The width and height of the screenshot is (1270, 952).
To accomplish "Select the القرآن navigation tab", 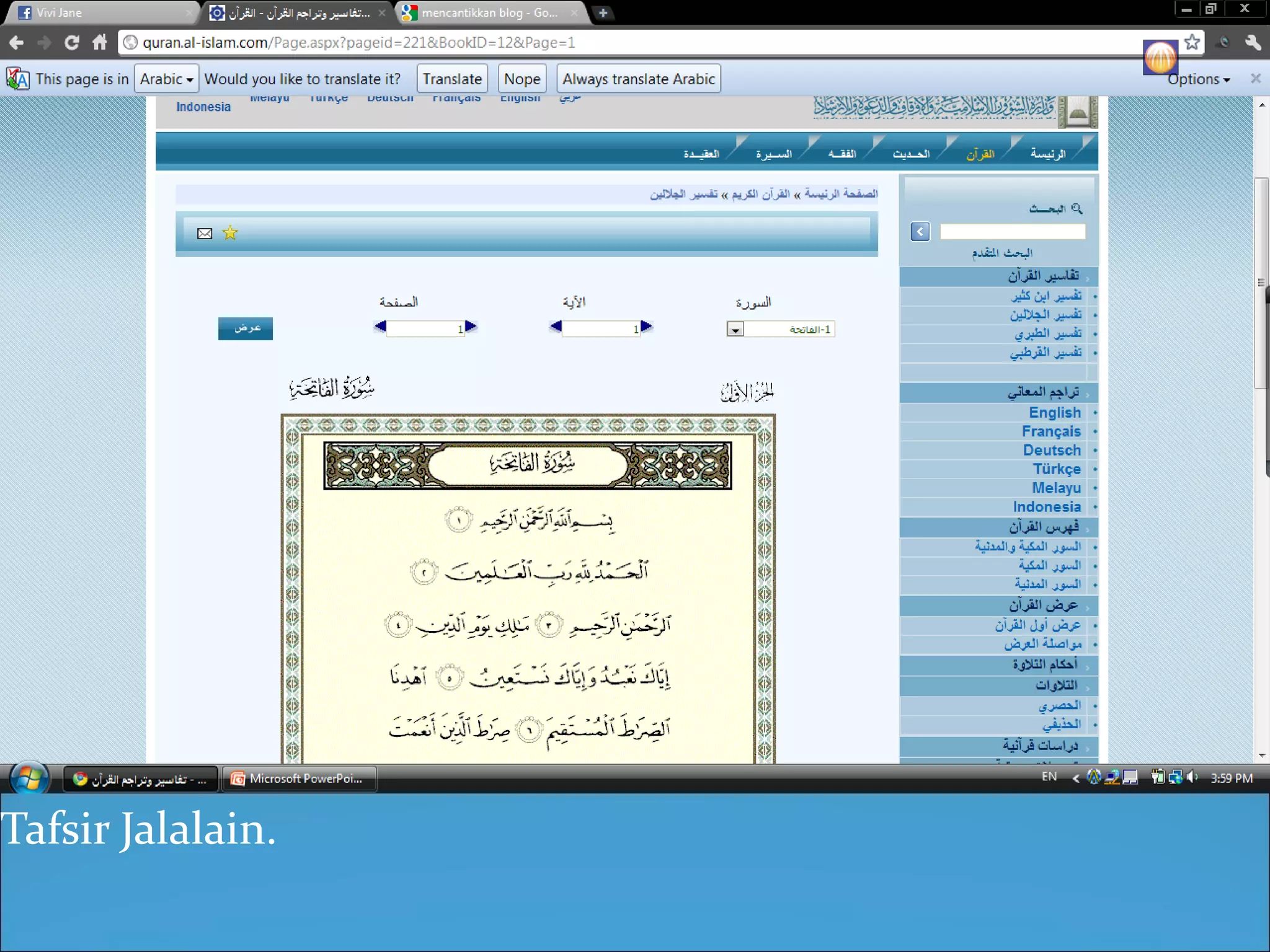I will click(980, 154).
